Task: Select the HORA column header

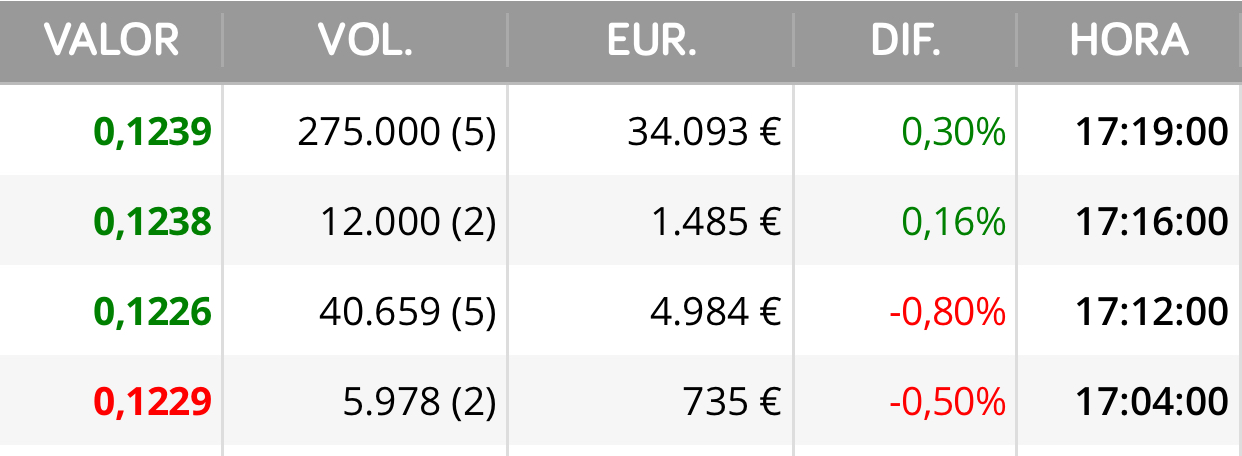Action: 1129,41
